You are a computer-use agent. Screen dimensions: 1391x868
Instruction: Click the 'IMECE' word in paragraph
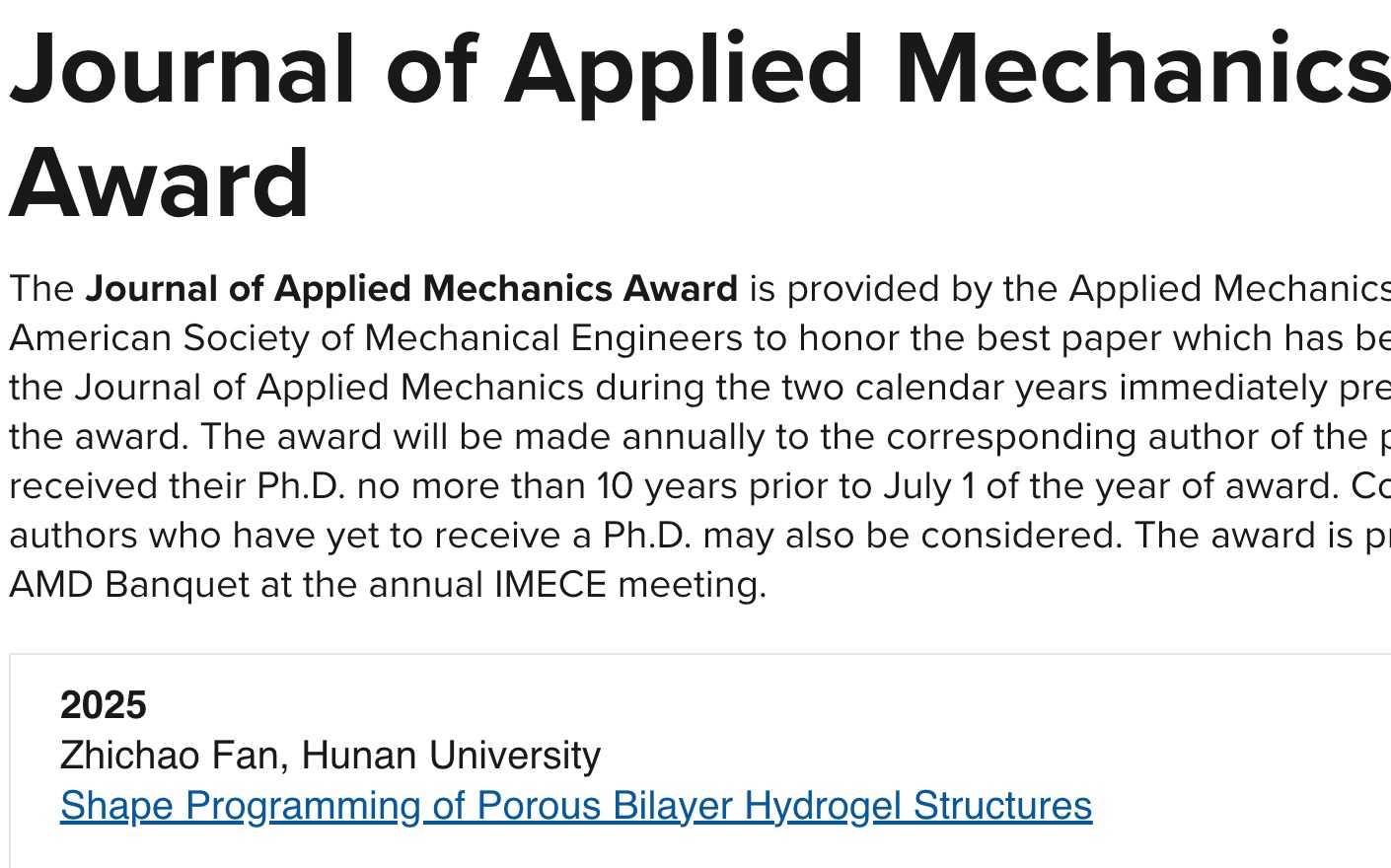549,585
